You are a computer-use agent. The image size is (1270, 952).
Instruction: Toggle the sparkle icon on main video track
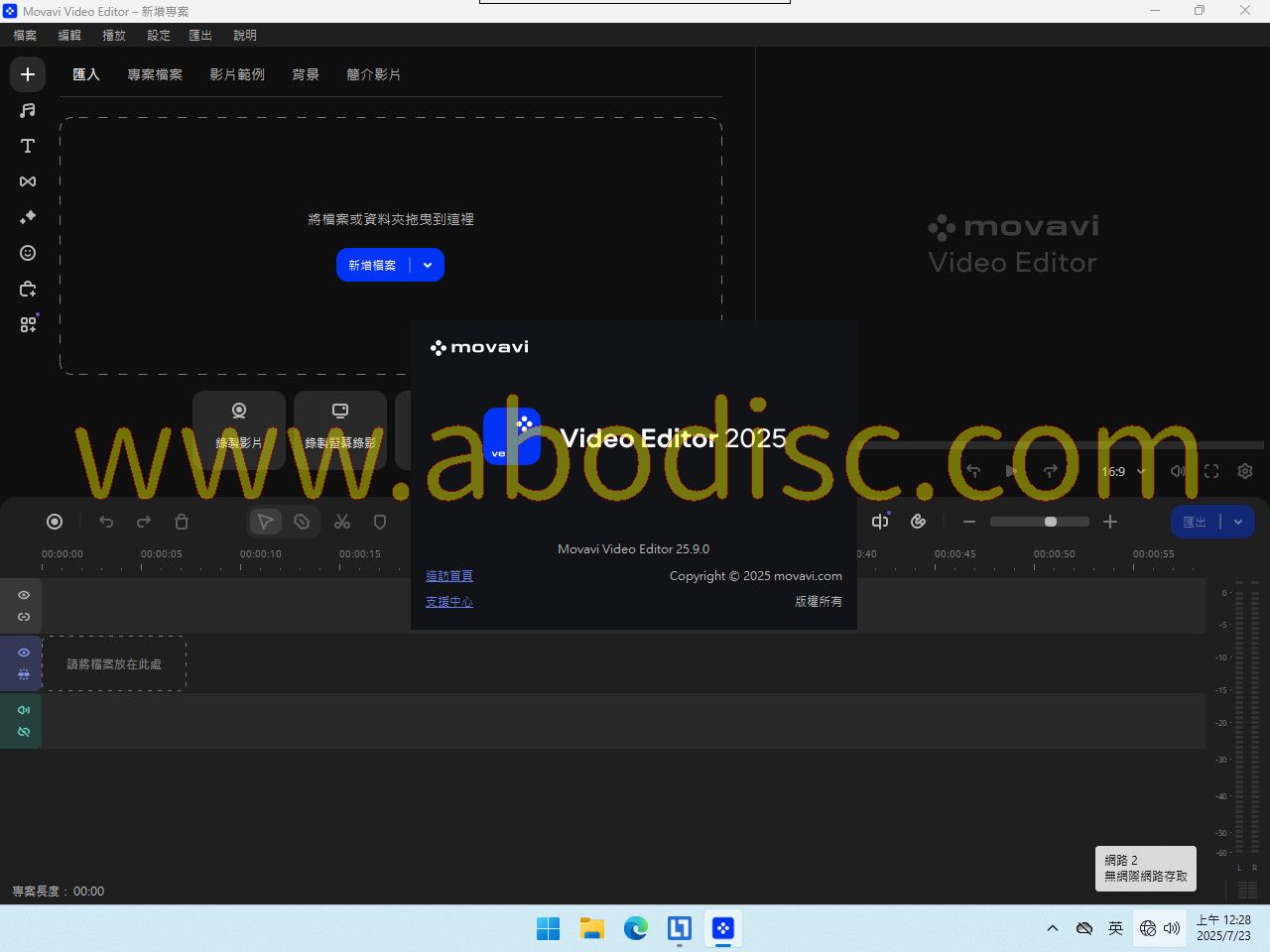24,674
